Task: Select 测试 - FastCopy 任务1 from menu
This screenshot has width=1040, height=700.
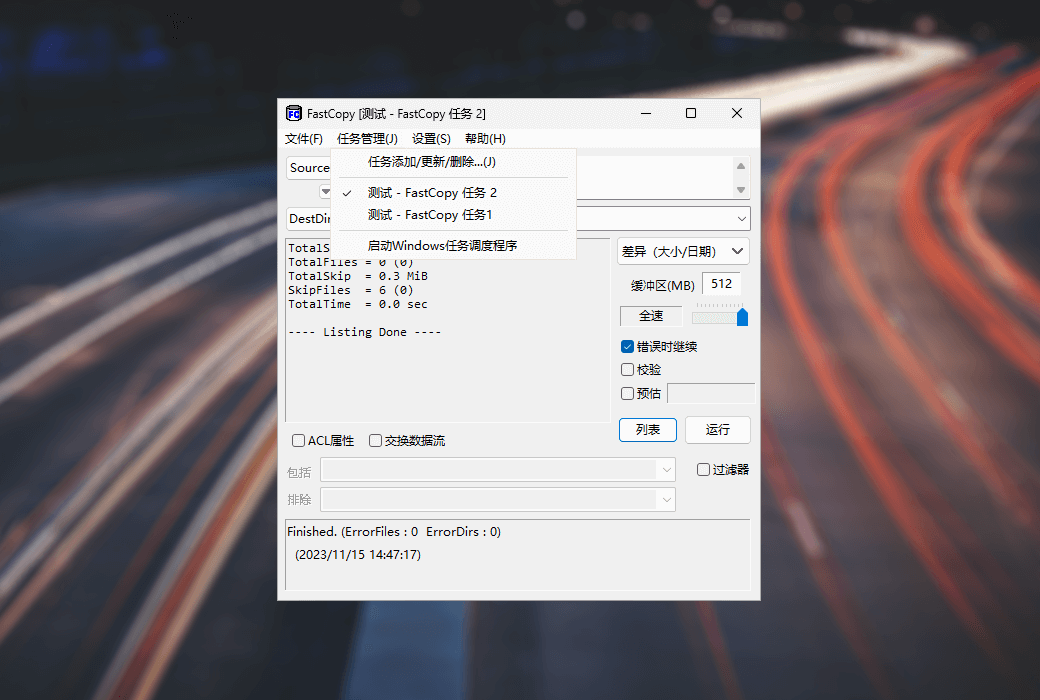Action: pos(430,215)
